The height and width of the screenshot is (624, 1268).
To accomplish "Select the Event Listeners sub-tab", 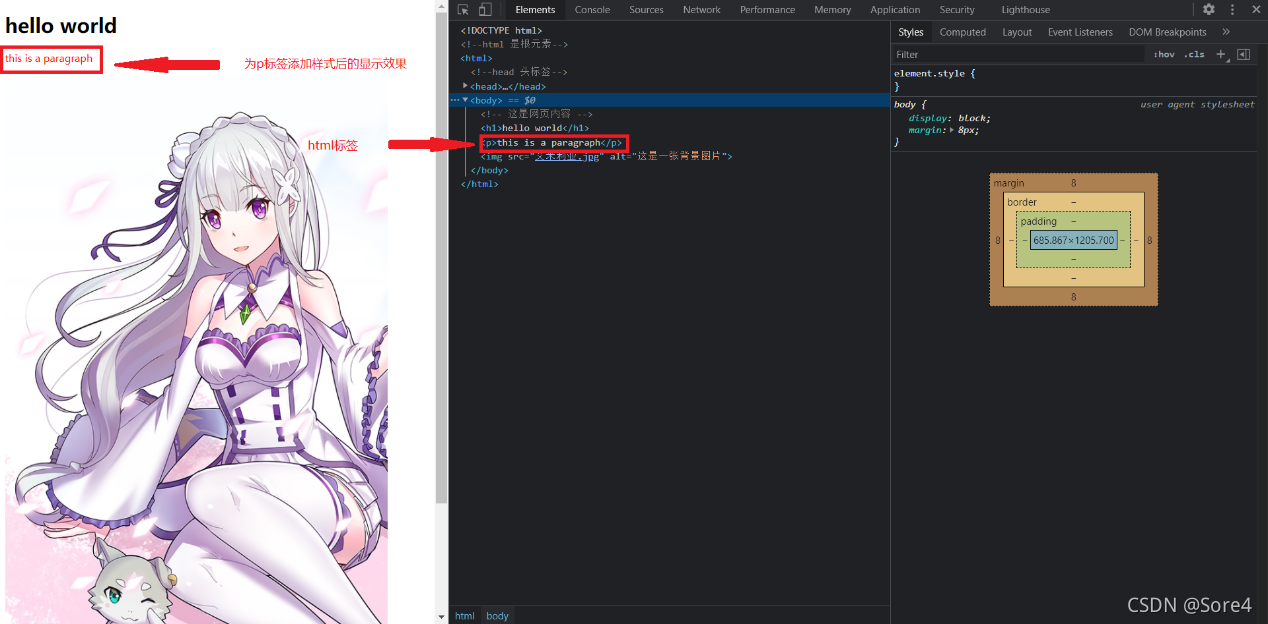I will 1080,32.
